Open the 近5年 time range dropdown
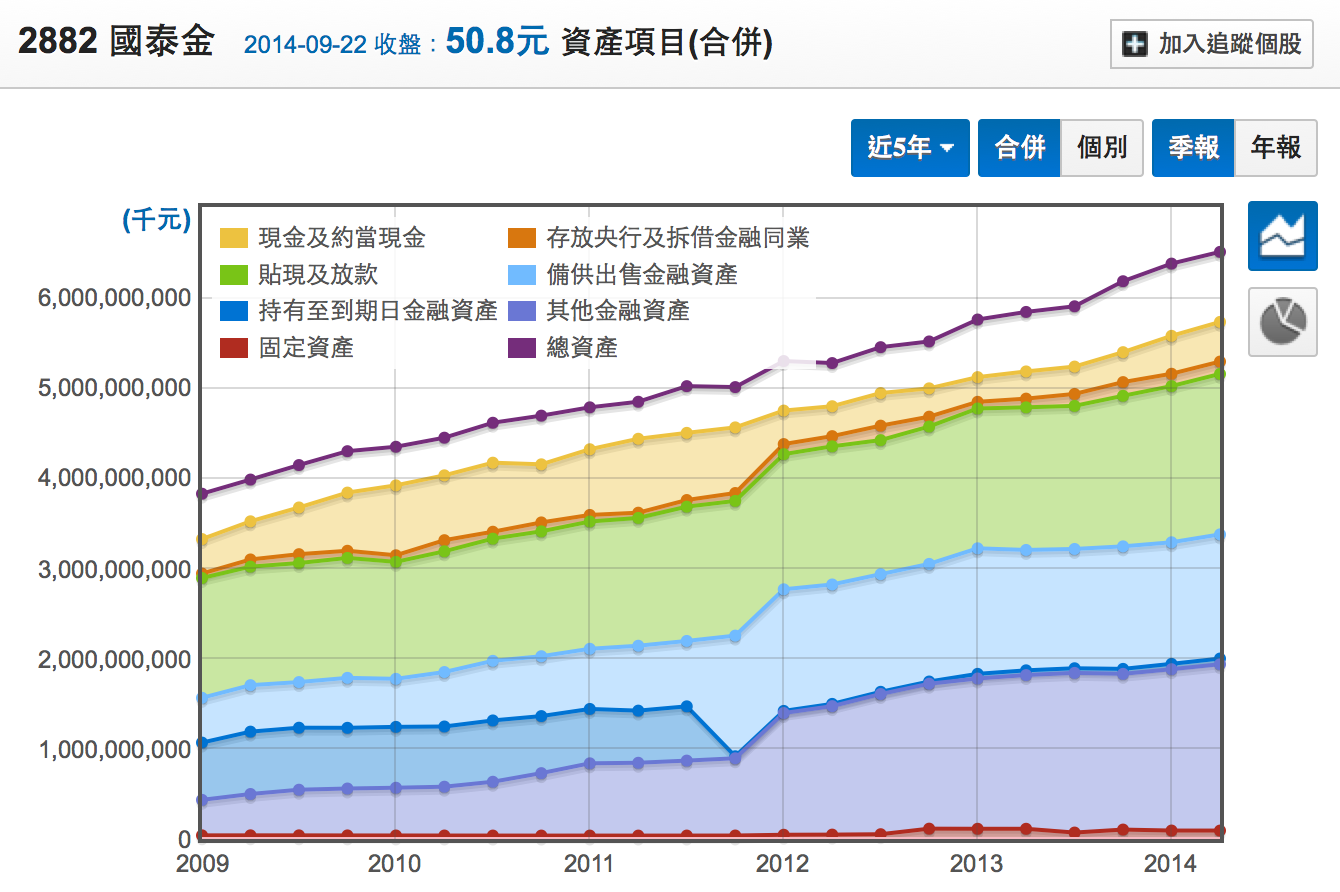Image resolution: width=1340 pixels, height=892 pixels. pyautogui.click(x=909, y=148)
